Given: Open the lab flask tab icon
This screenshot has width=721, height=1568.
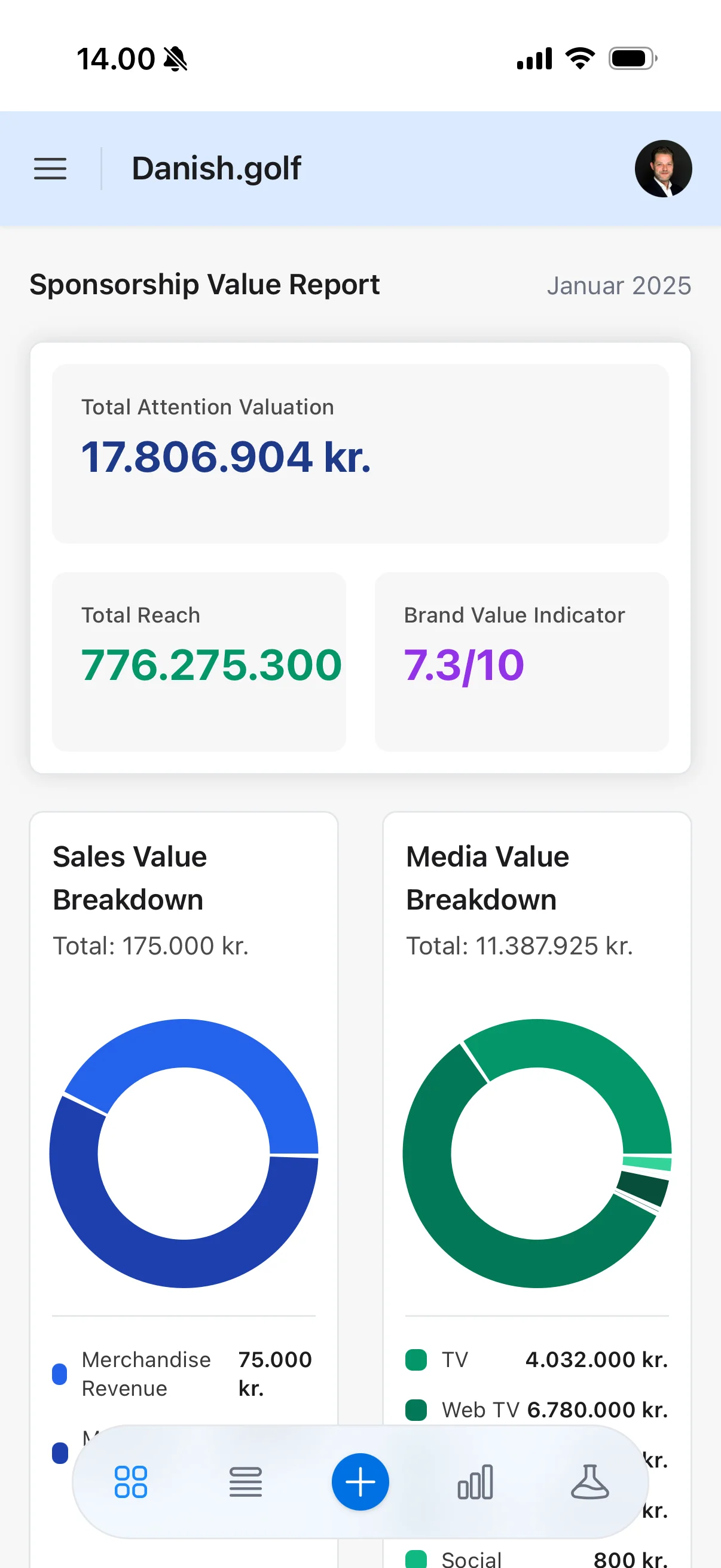Looking at the screenshot, I should [589, 1481].
